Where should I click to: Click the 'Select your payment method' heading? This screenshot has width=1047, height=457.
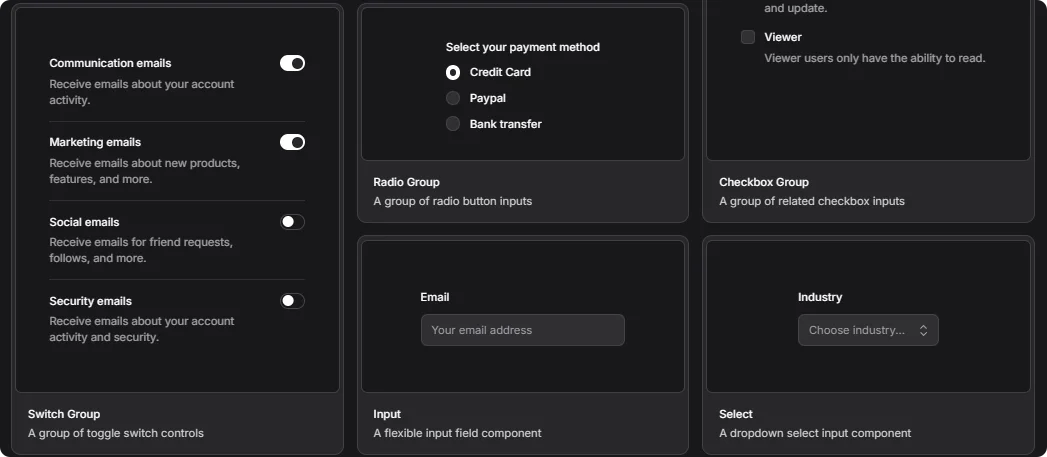pos(523,47)
